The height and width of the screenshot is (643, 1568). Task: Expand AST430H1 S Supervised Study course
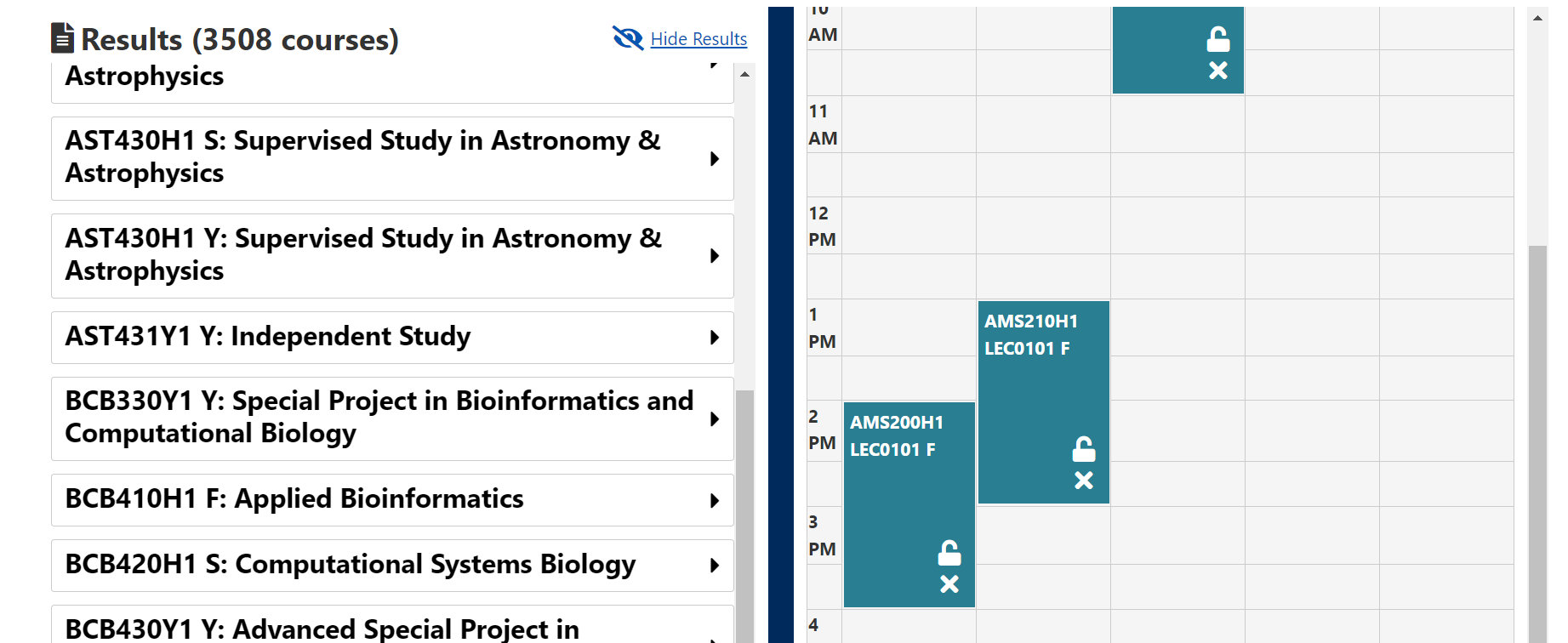coord(392,158)
